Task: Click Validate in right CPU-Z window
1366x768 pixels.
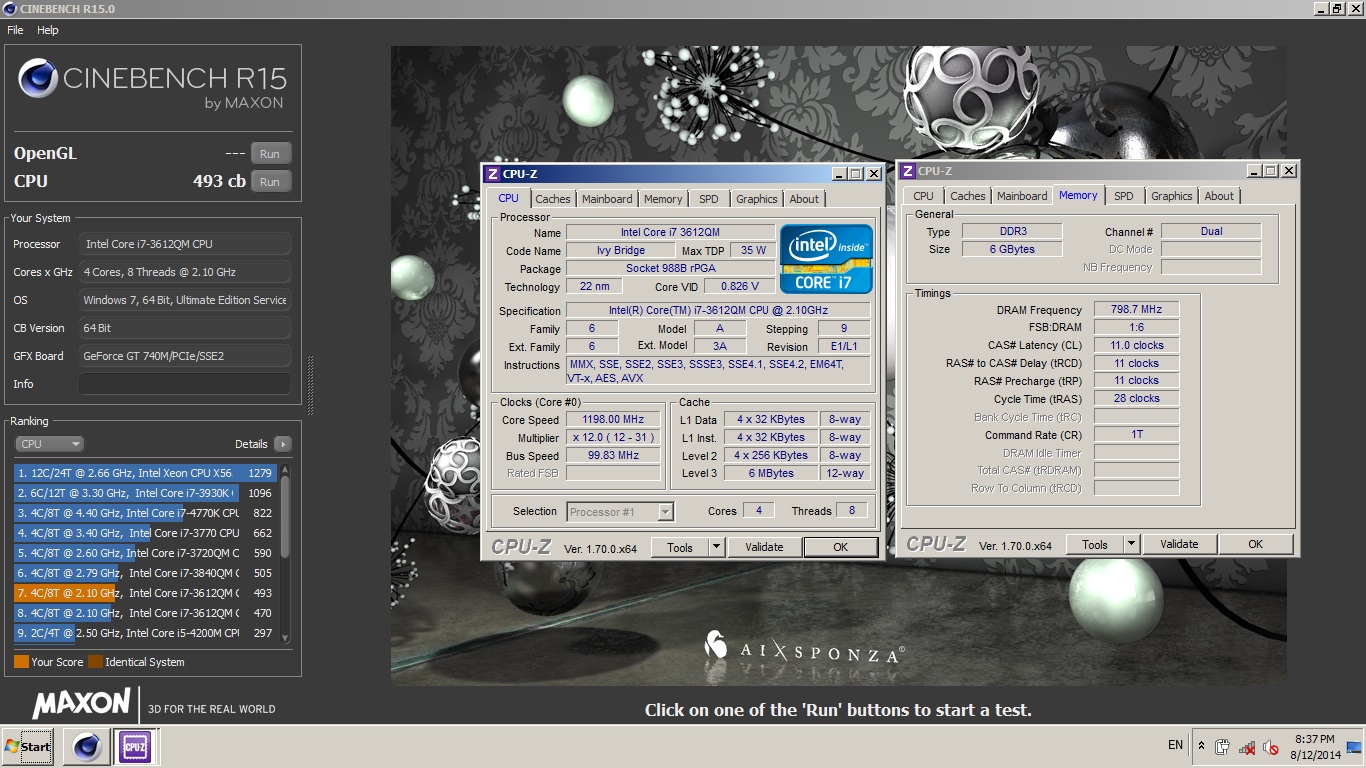Action: click(1179, 544)
